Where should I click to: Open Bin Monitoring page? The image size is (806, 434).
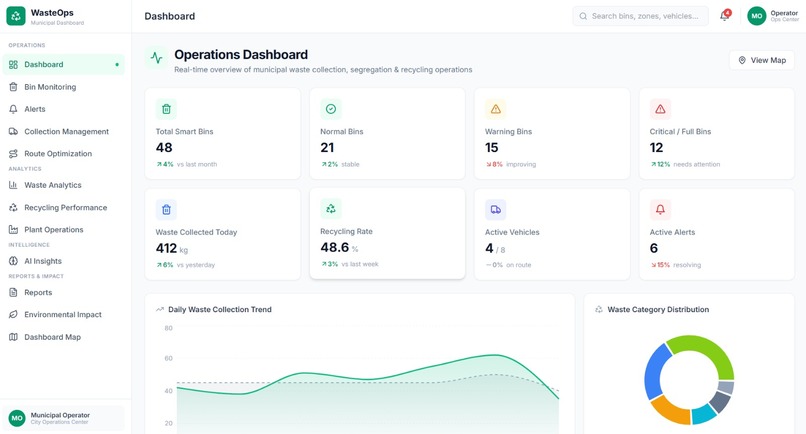[x=63, y=87]
